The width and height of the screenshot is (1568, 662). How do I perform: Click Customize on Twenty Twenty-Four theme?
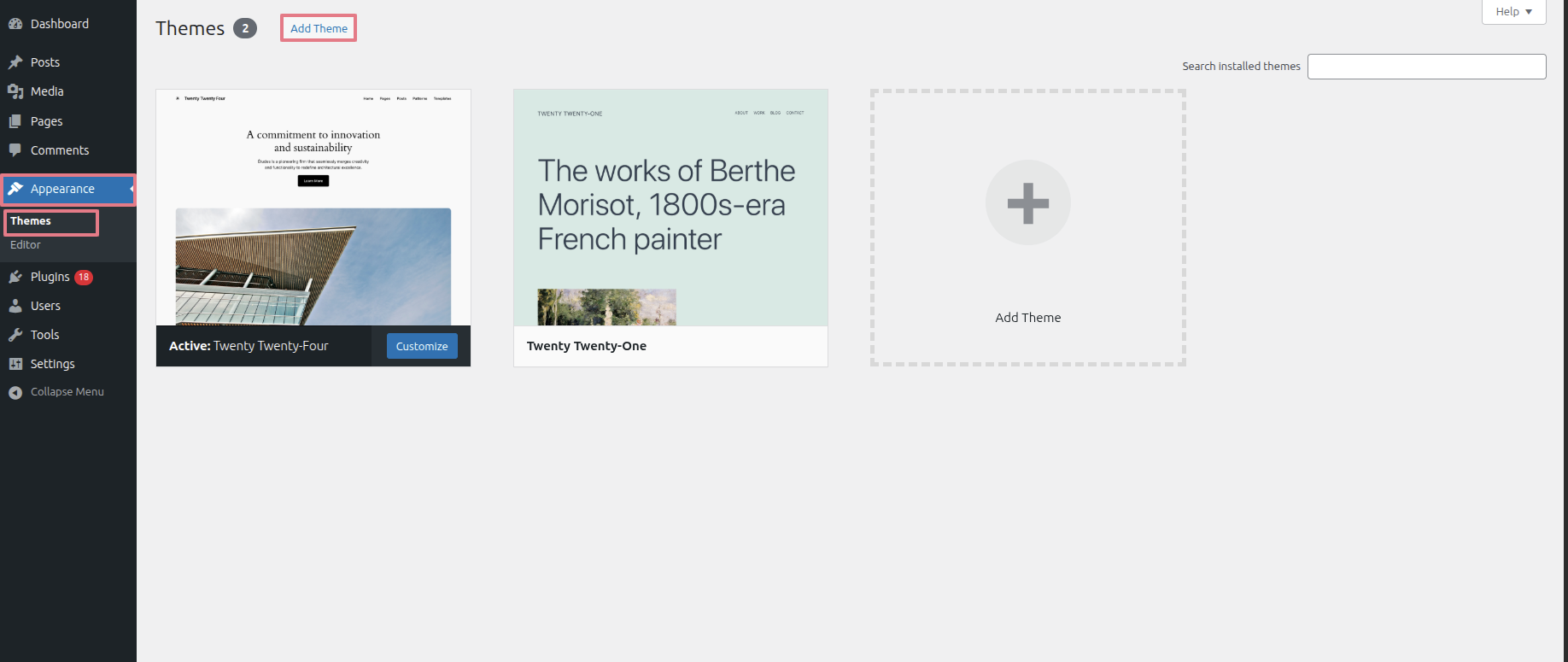(422, 346)
